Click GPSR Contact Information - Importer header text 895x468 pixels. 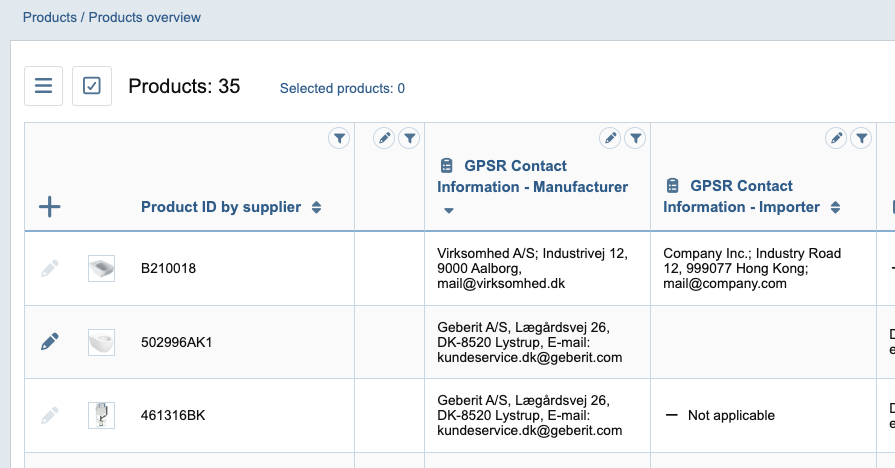[x=741, y=196]
